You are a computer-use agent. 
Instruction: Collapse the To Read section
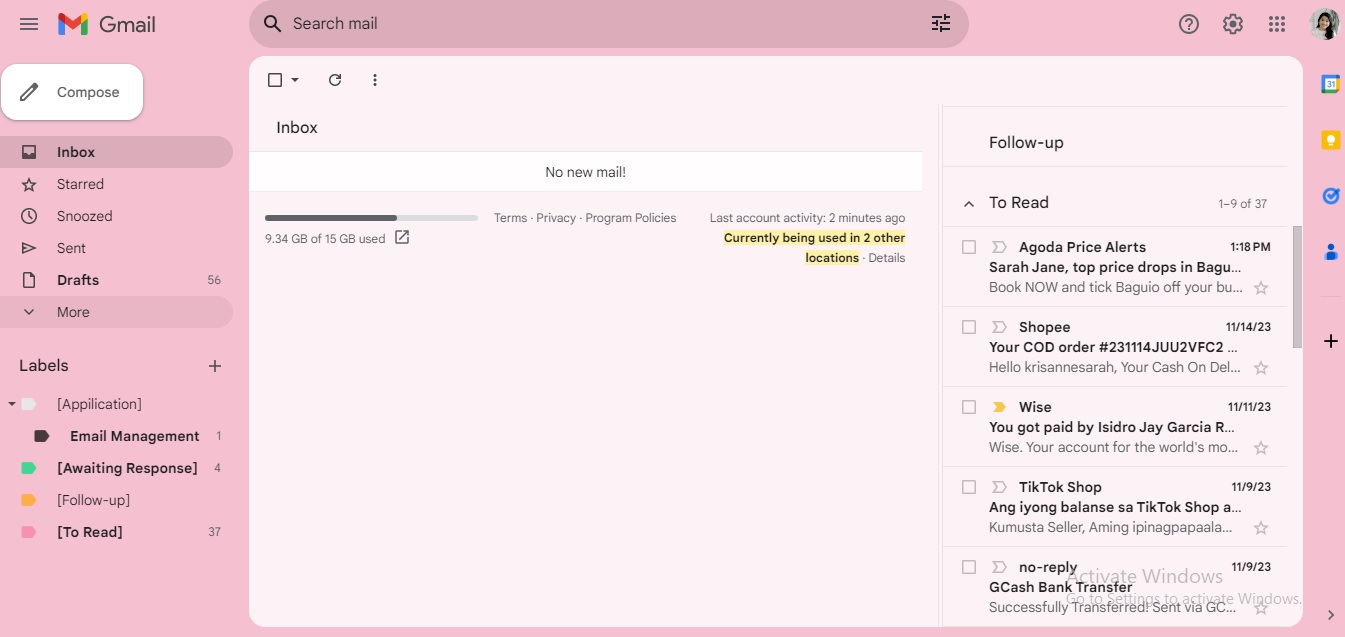(968, 203)
